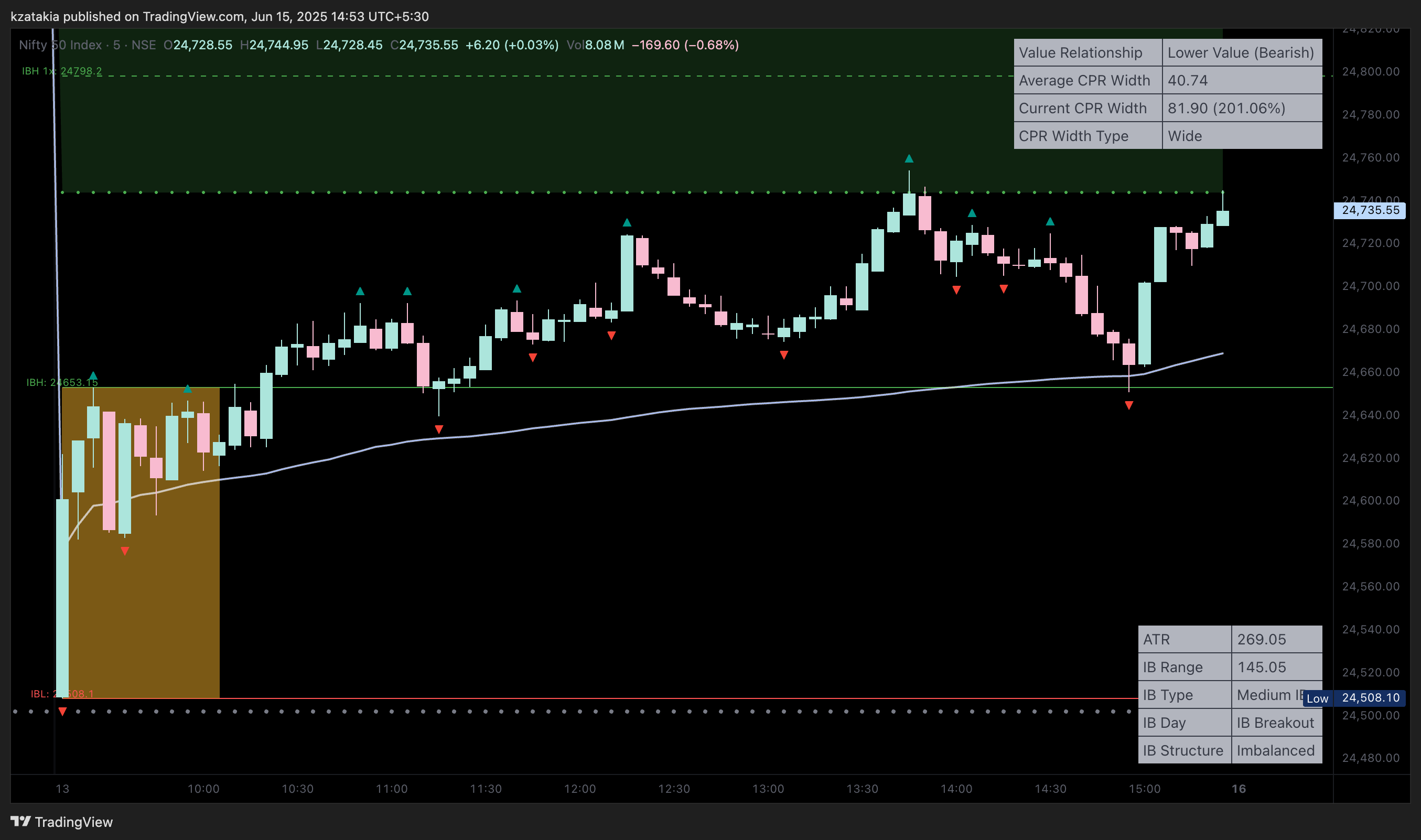This screenshot has width=1421, height=840.
Task: Click the 'kzatakia published on TradingView.com' caption
Action: point(128,16)
